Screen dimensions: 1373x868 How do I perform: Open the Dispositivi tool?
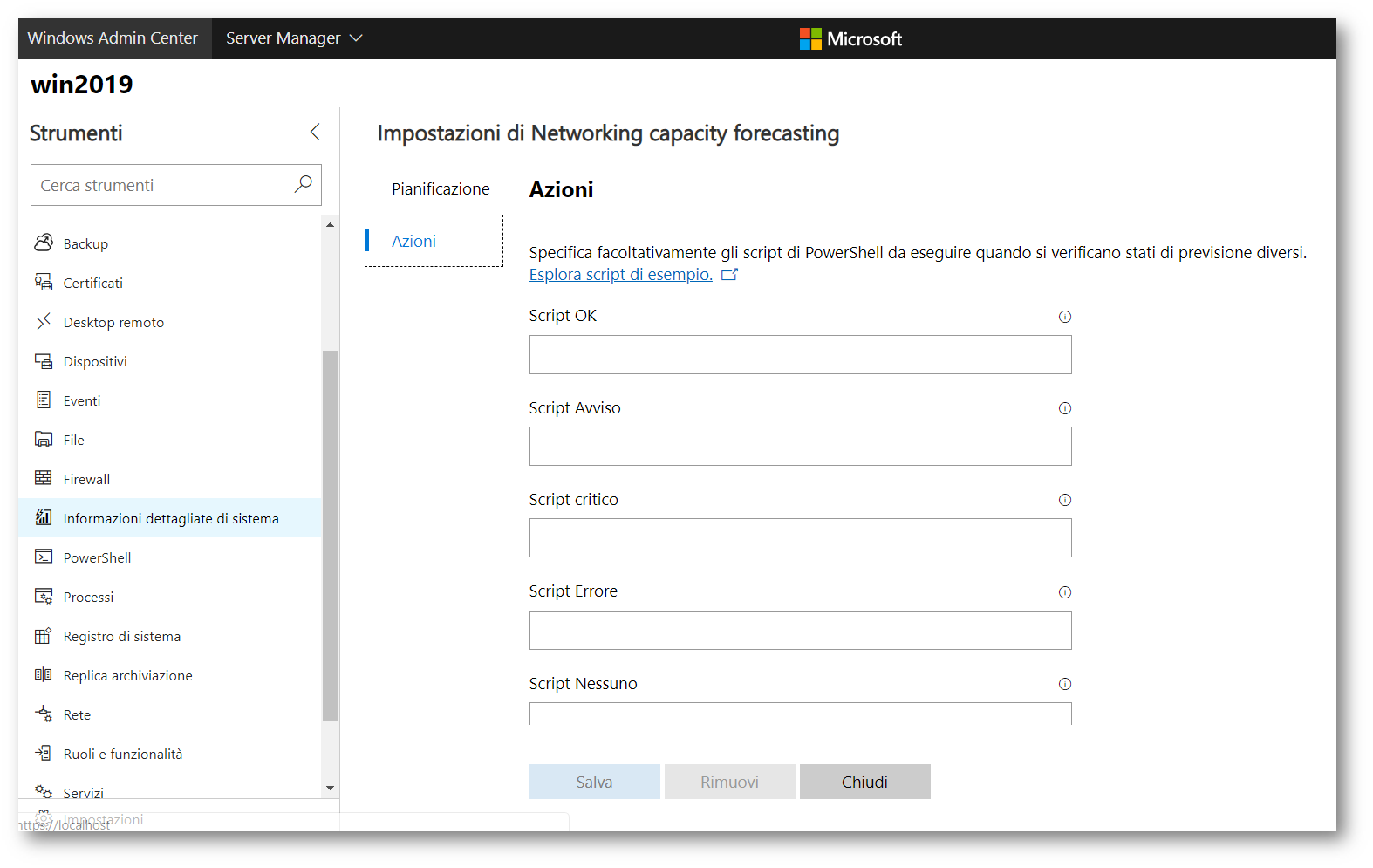(170, 361)
